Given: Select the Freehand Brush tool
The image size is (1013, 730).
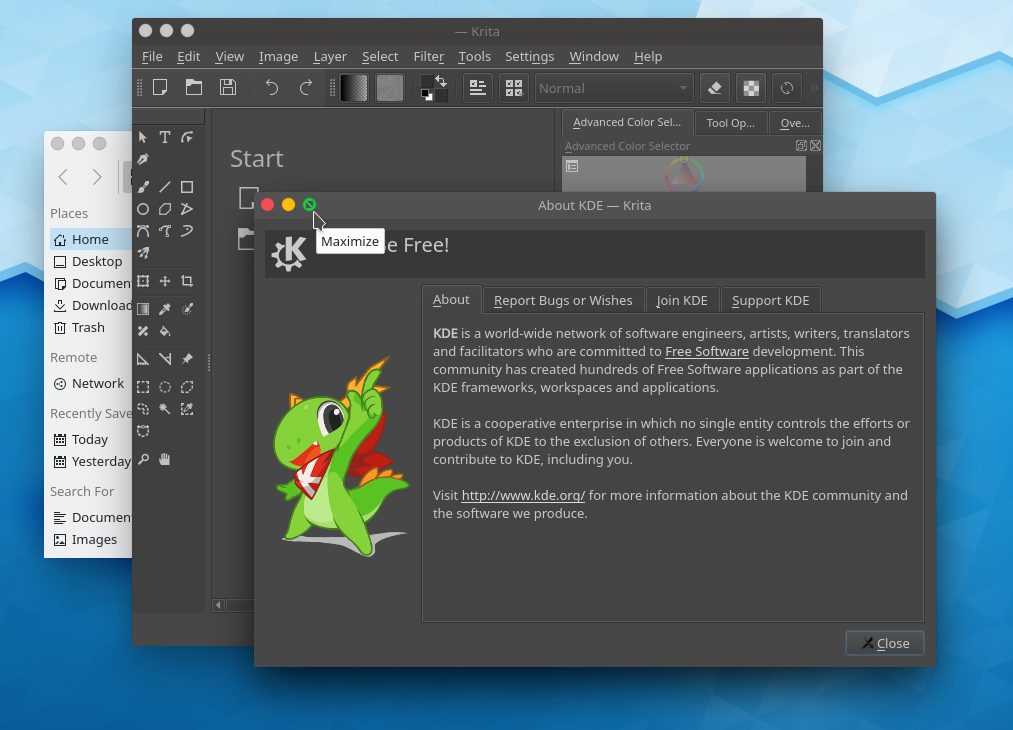Looking at the screenshot, I should click(143, 187).
